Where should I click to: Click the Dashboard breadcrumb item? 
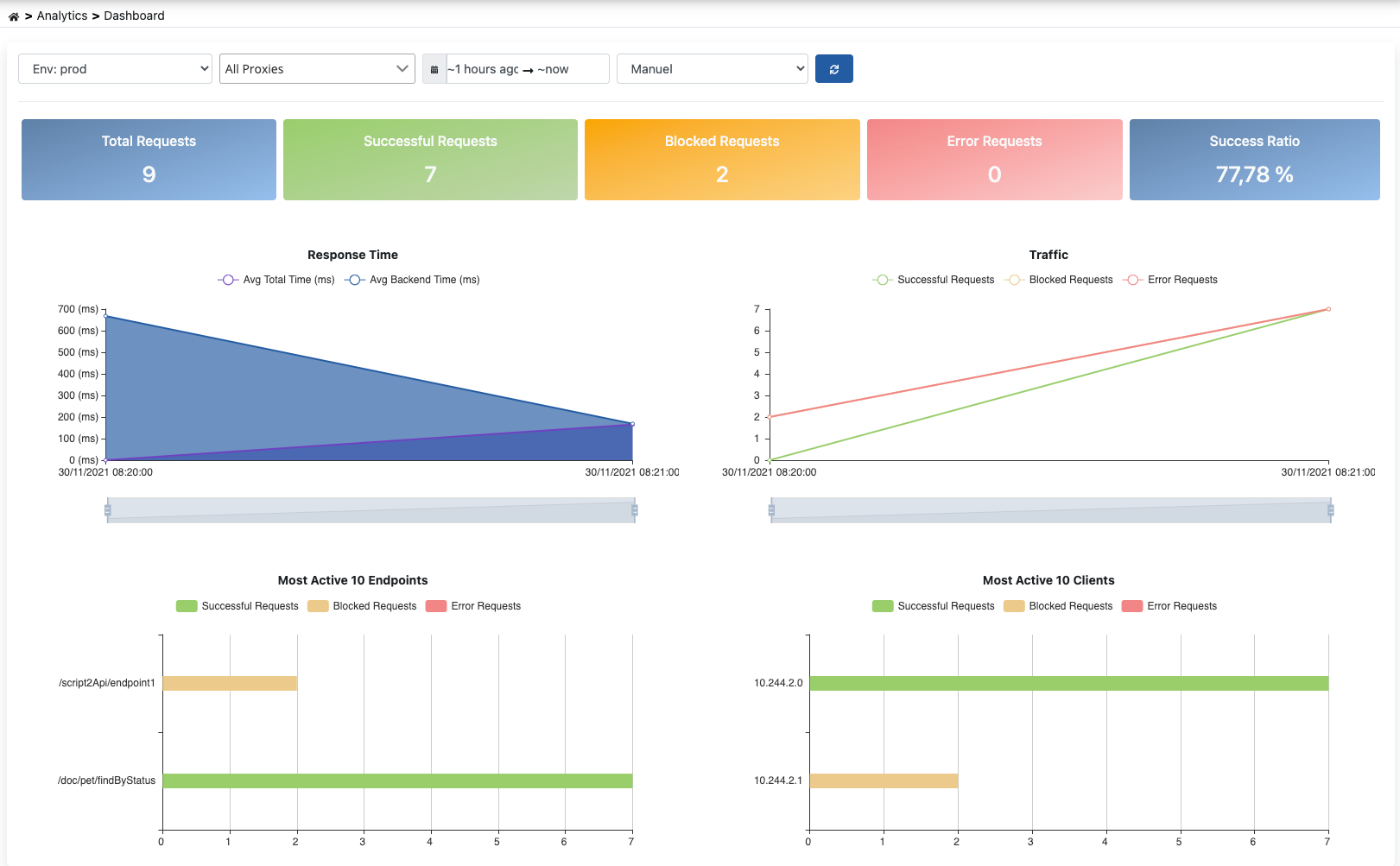[x=134, y=16]
